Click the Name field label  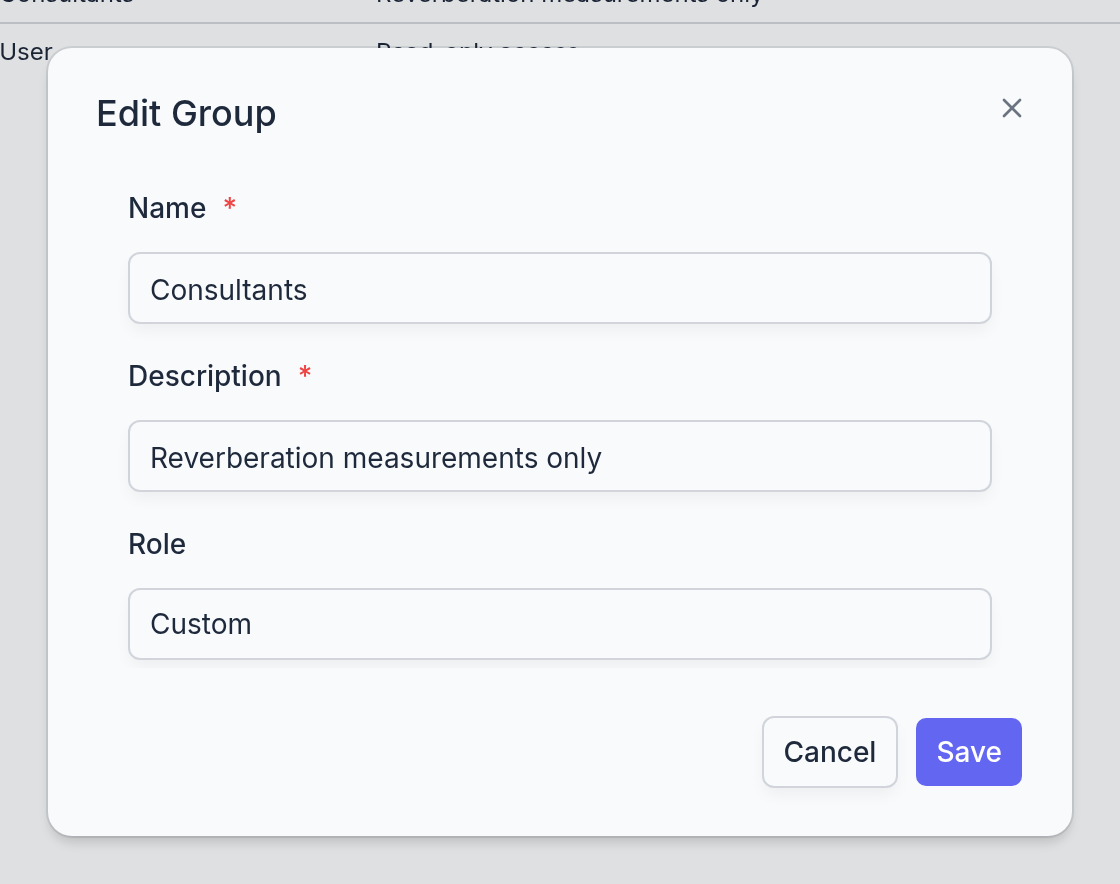click(x=167, y=209)
